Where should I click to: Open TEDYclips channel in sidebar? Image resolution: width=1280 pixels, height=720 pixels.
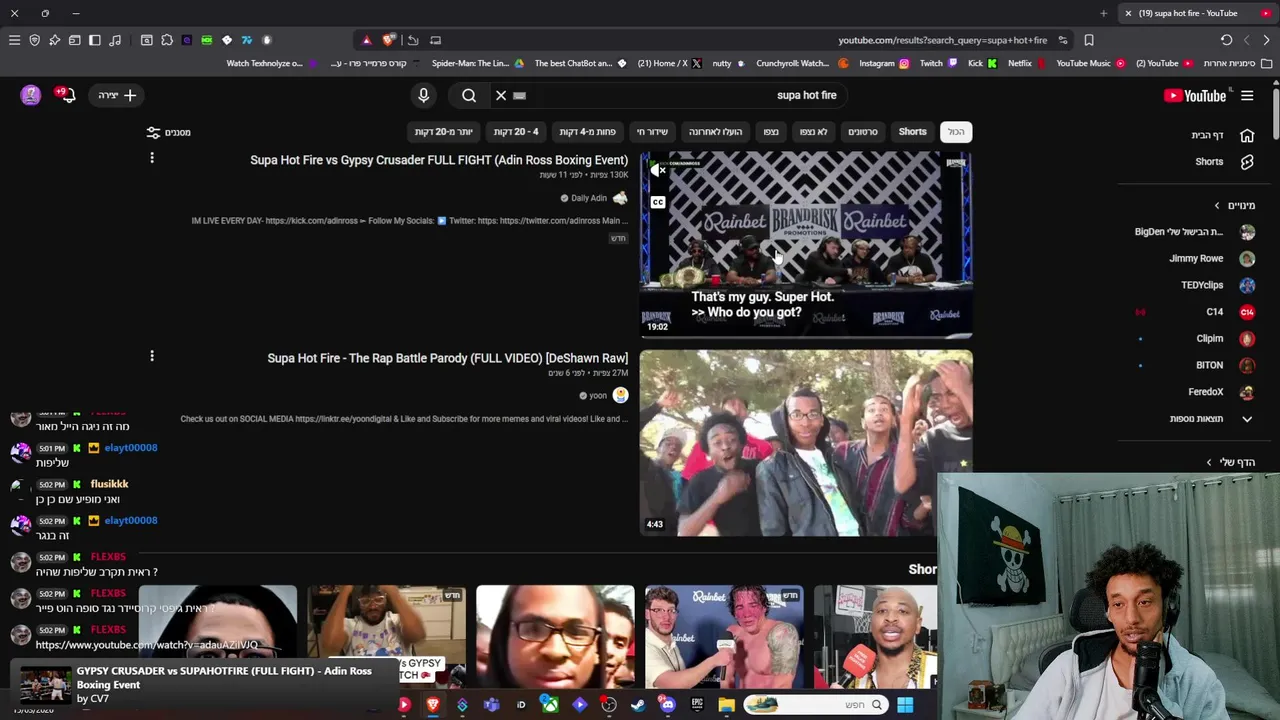[x=1217, y=285]
